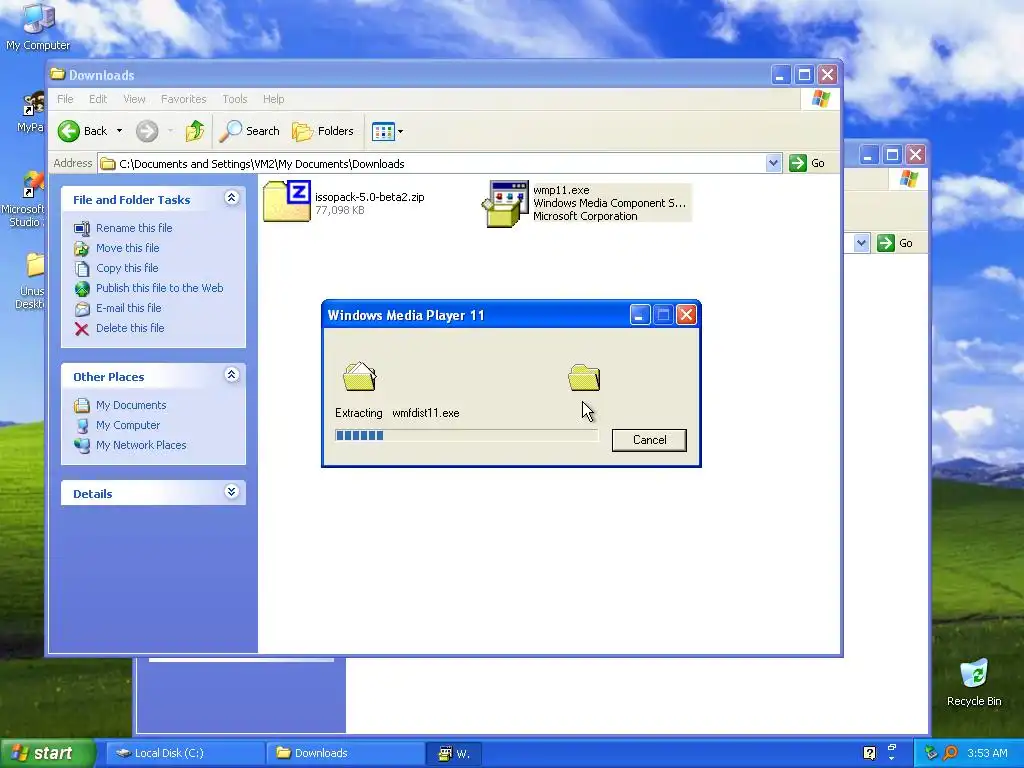The image size is (1024, 768).
Task: Open My Computer under Other Places
Action: tap(127, 425)
